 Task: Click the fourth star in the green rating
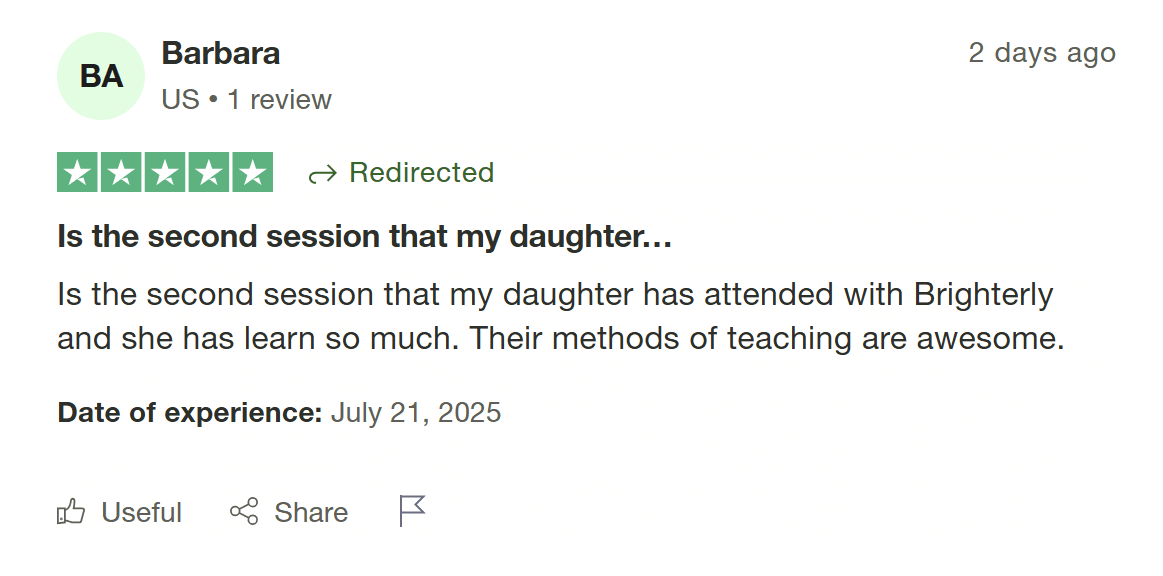tap(209, 171)
